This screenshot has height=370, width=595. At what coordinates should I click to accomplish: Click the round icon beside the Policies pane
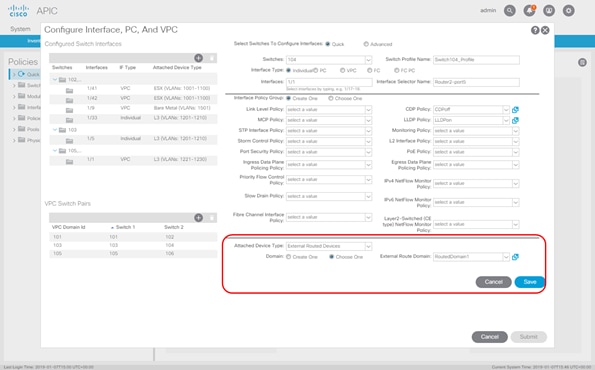[582, 63]
